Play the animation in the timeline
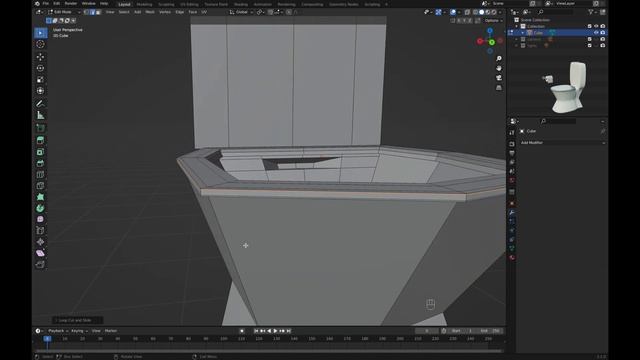This screenshot has width=640, height=360. click(276, 331)
